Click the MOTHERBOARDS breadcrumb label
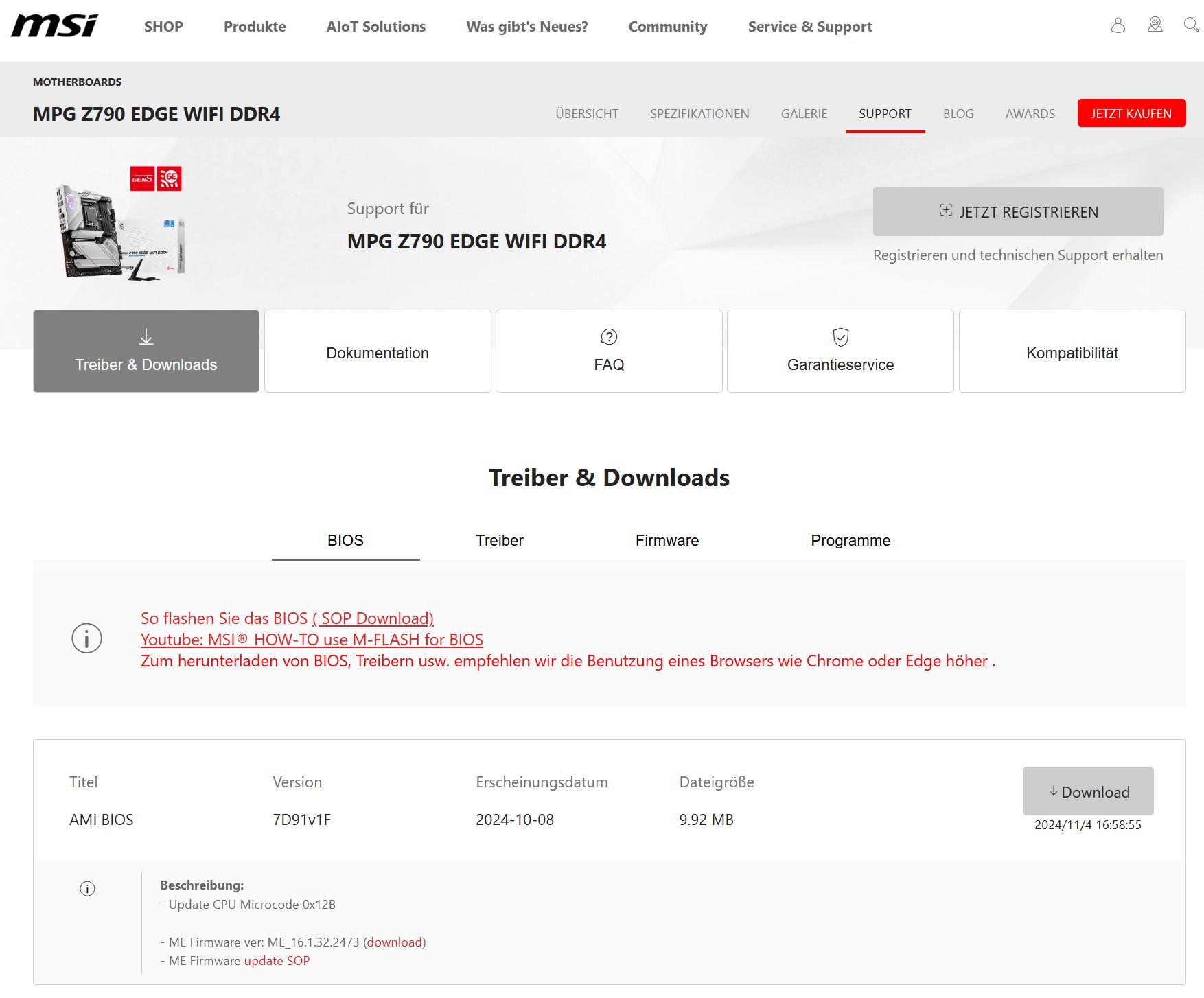The image size is (1204, 998). [78, 82]
